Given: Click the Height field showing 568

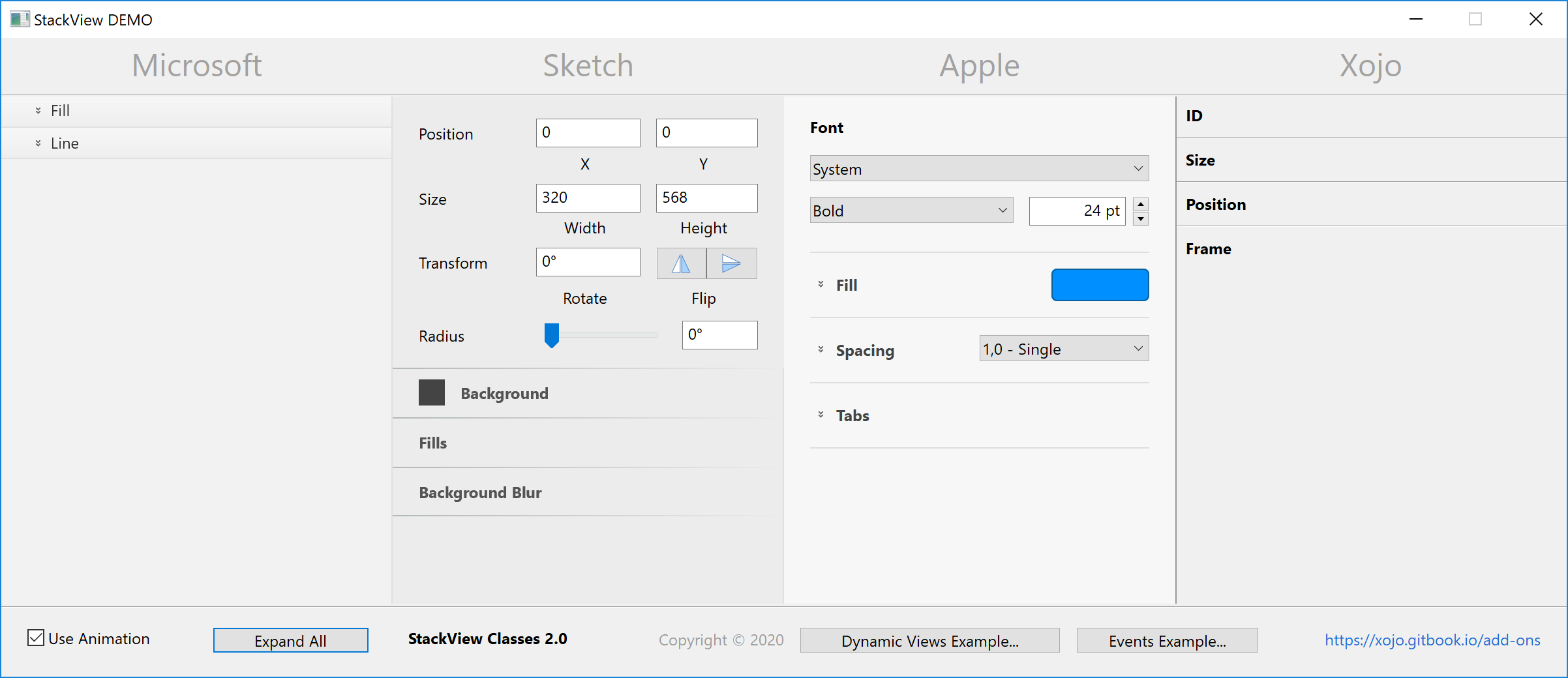Looking at the screenshot, I should click(x=706, y=198).
